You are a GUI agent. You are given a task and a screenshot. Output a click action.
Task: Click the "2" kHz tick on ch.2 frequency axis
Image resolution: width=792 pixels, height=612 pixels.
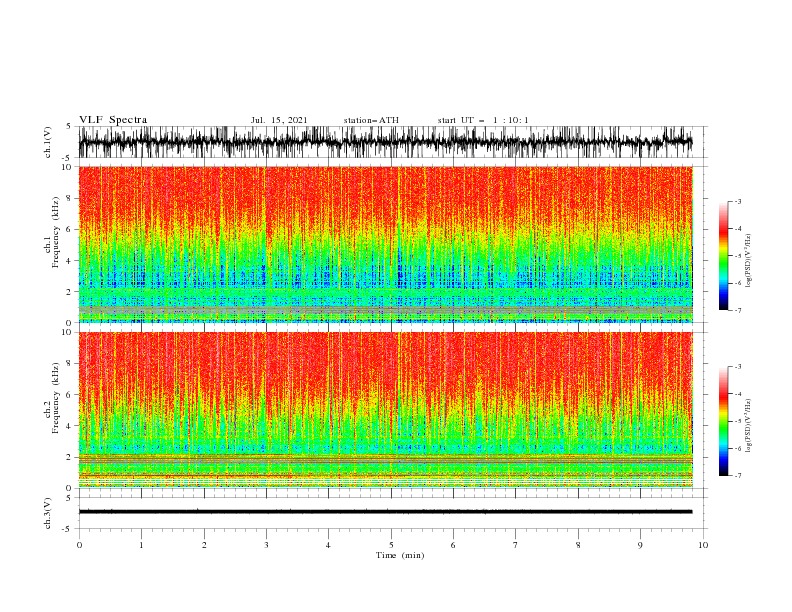tap(70, 457)
